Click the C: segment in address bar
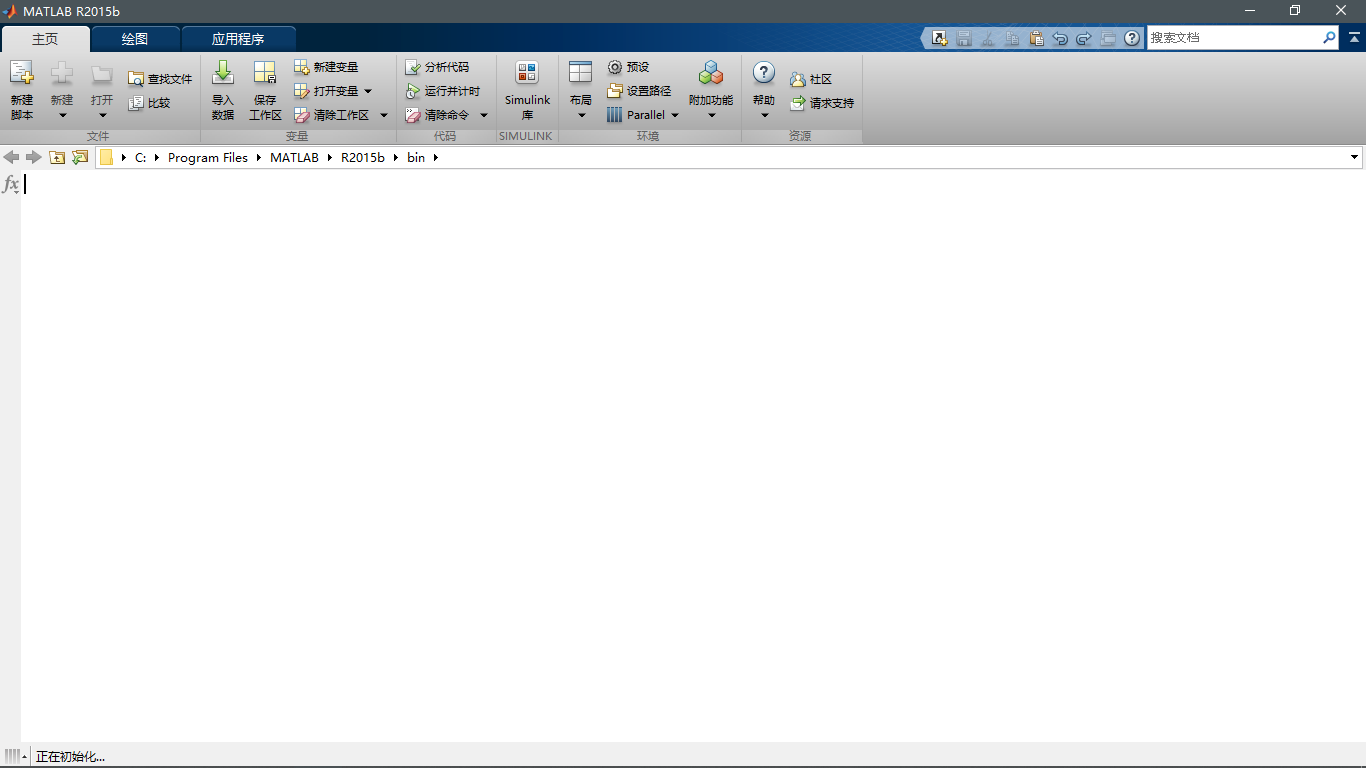The height and width of the screenshot is (768, 1366). 141,157
